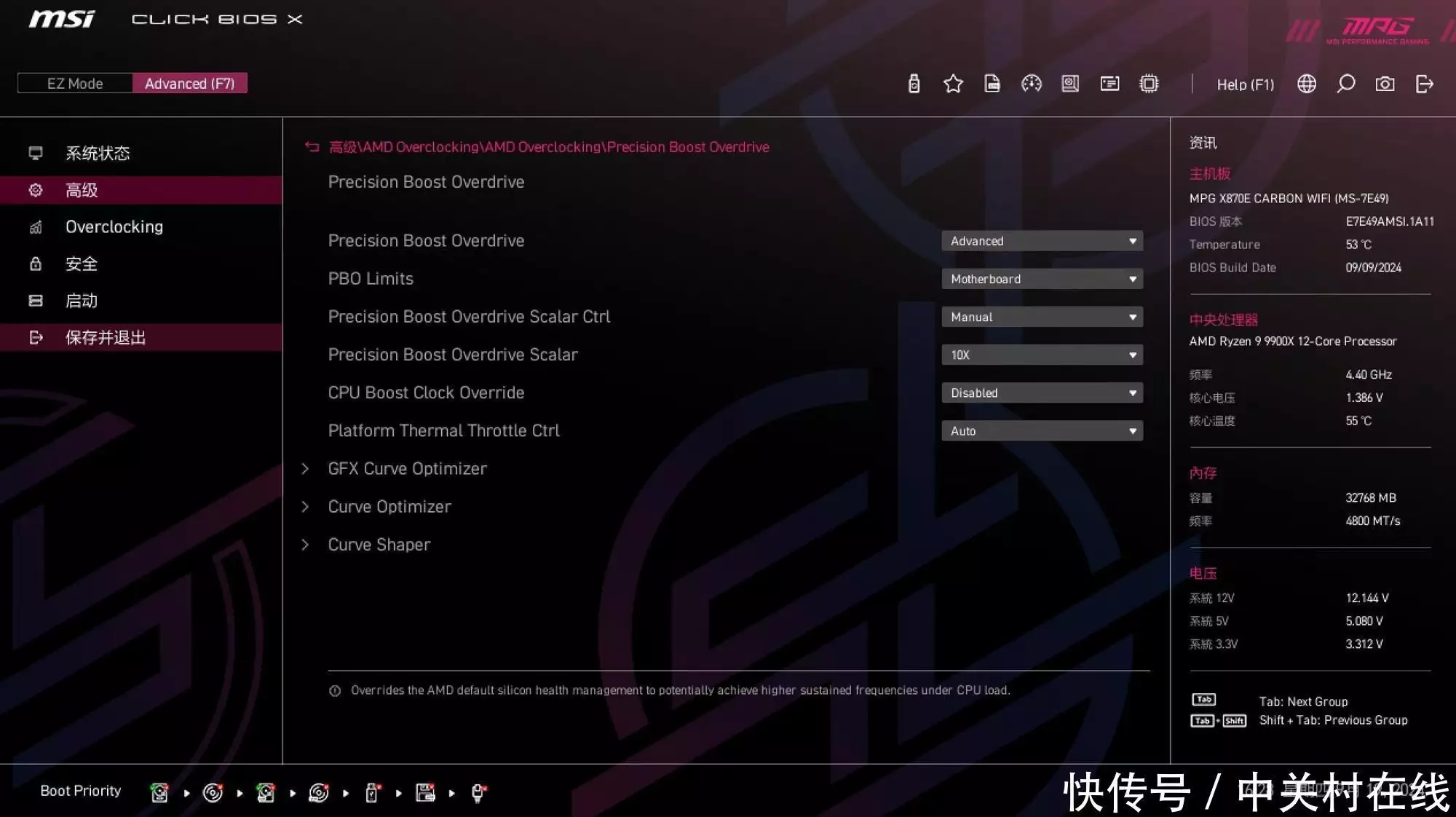Select the floppy disk boot priority icon
This screenshot has height=817, width=1456.
click(x=425, y=792)
